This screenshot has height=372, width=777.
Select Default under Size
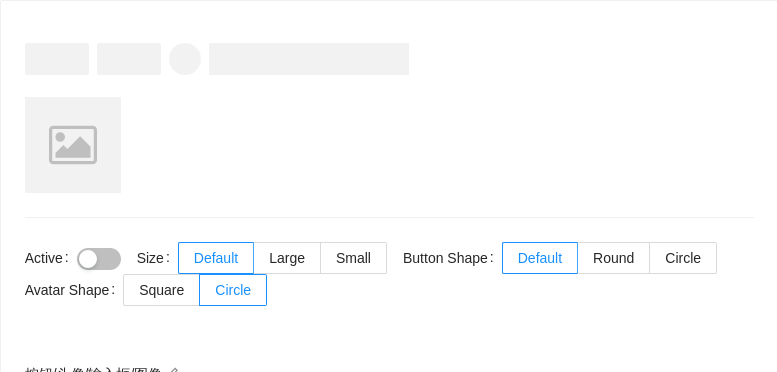point(216,258)
